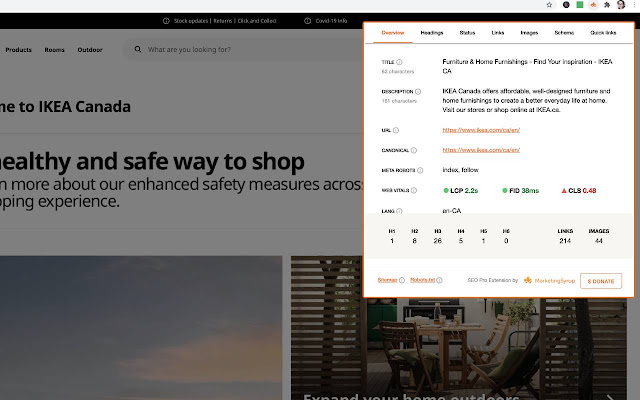Open the dark circular extension icon
Viewport: 640px width, 400px height.
566,5
